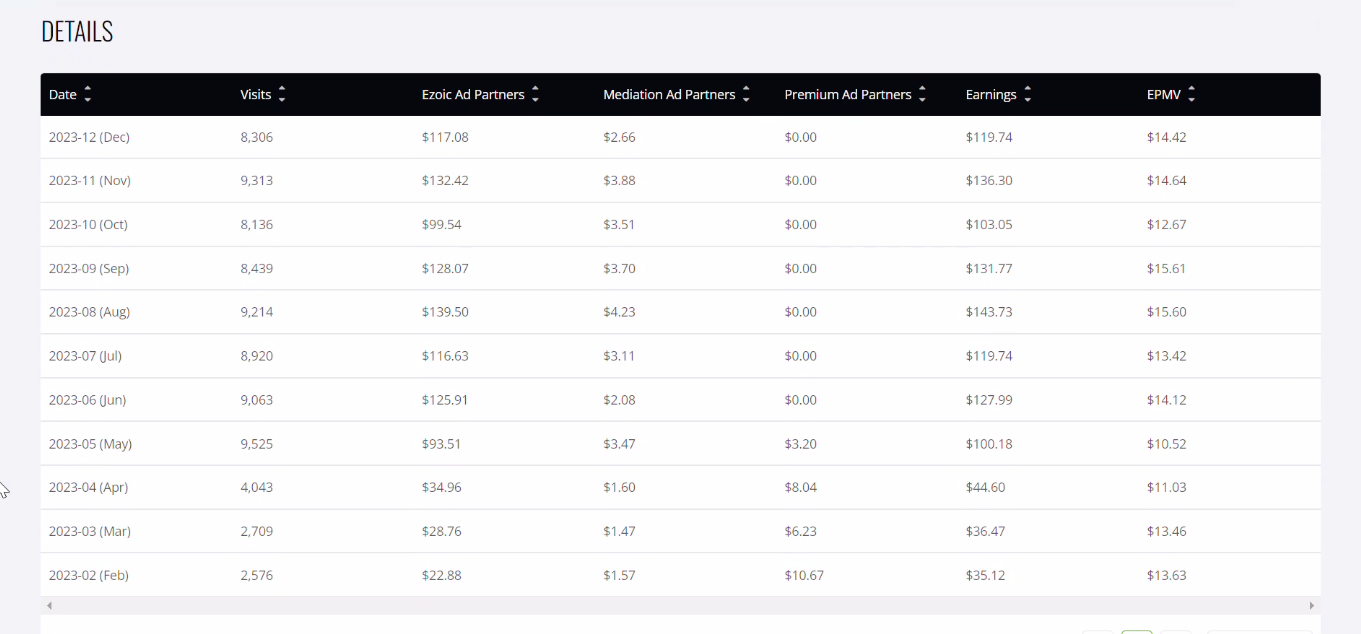Select the 2023-03 (Mar) date cell
The height and width of the screenshot is (634, 1361).
[x=90, y=531]
